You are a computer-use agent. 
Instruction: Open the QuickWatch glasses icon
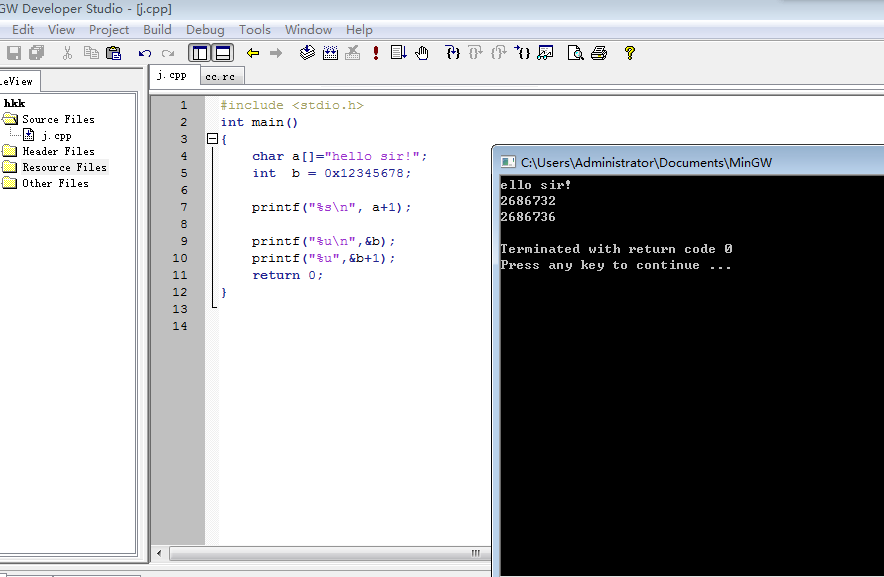(545, 53)
